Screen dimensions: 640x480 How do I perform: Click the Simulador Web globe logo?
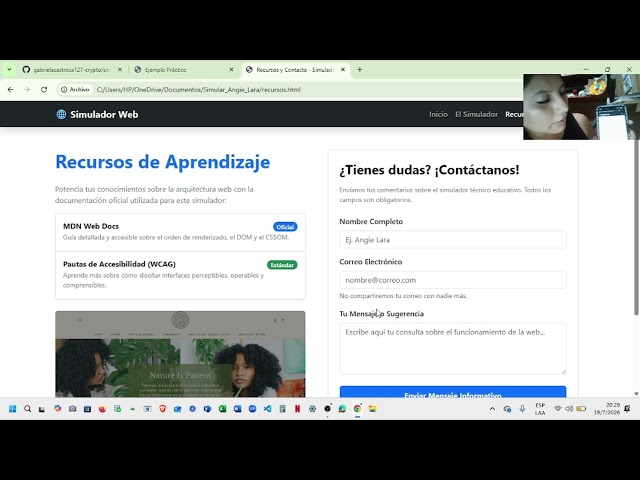[61, 114]
